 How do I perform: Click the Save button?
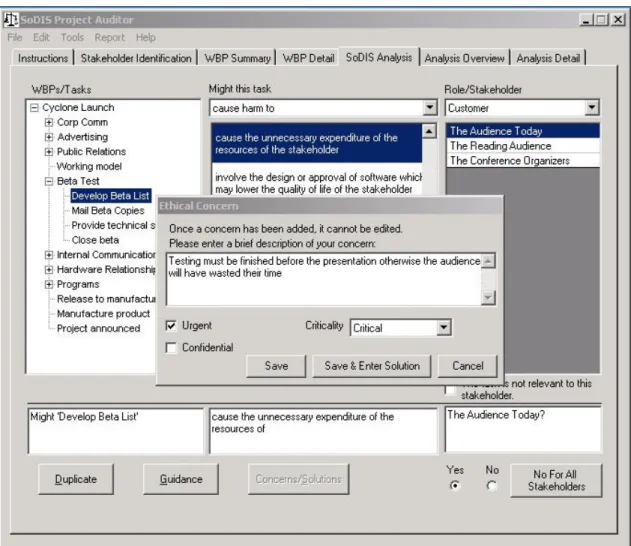click(x=276, y=366)
